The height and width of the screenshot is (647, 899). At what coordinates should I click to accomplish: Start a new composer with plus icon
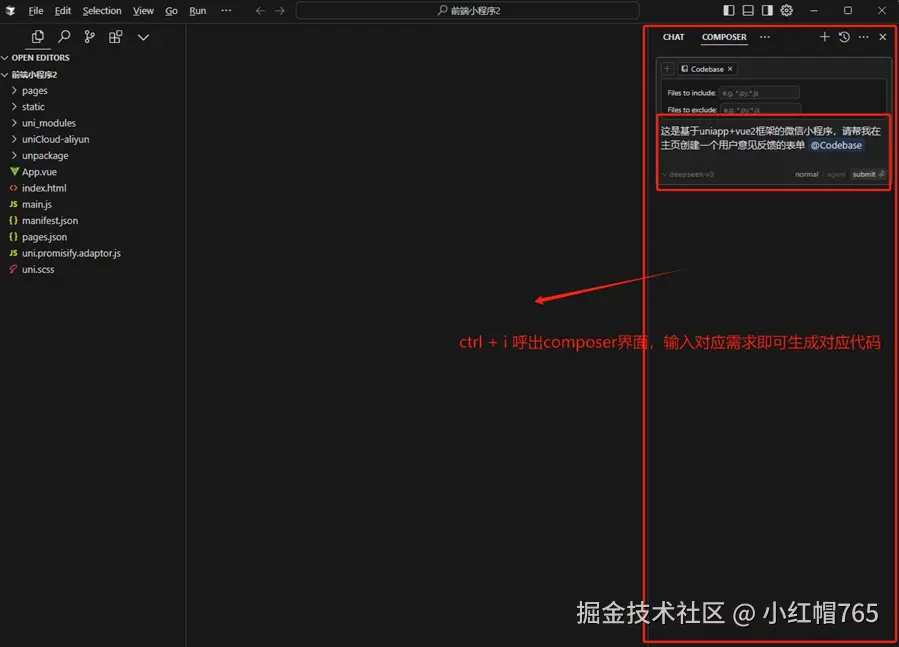point(824,37)
